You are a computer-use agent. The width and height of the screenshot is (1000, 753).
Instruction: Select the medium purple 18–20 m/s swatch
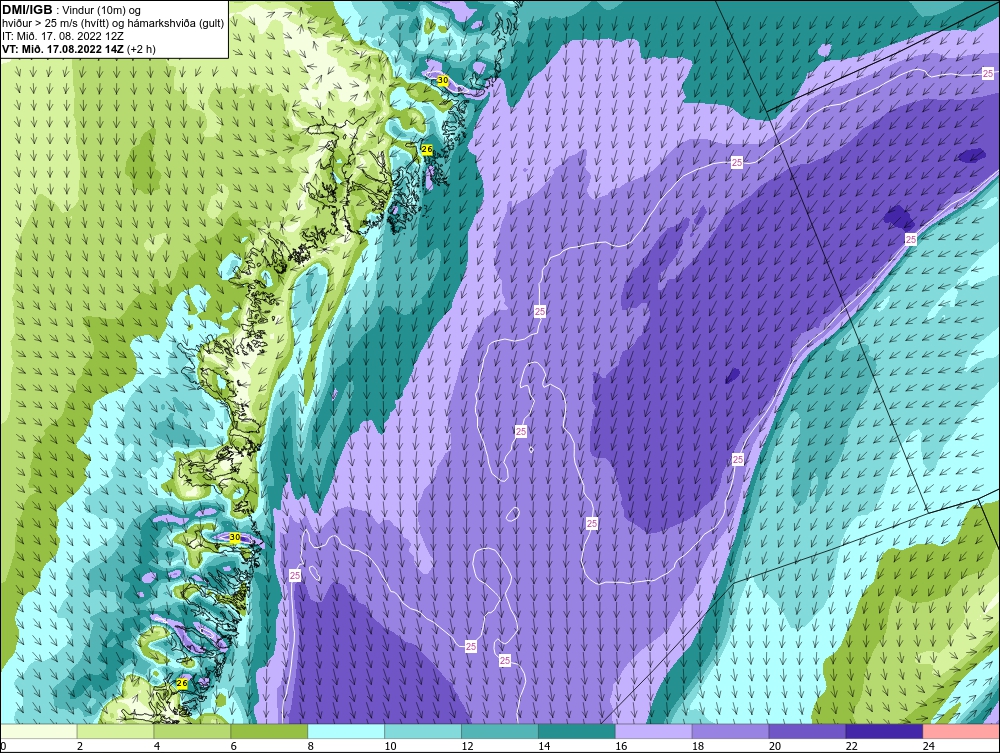(x=730, y=731)
